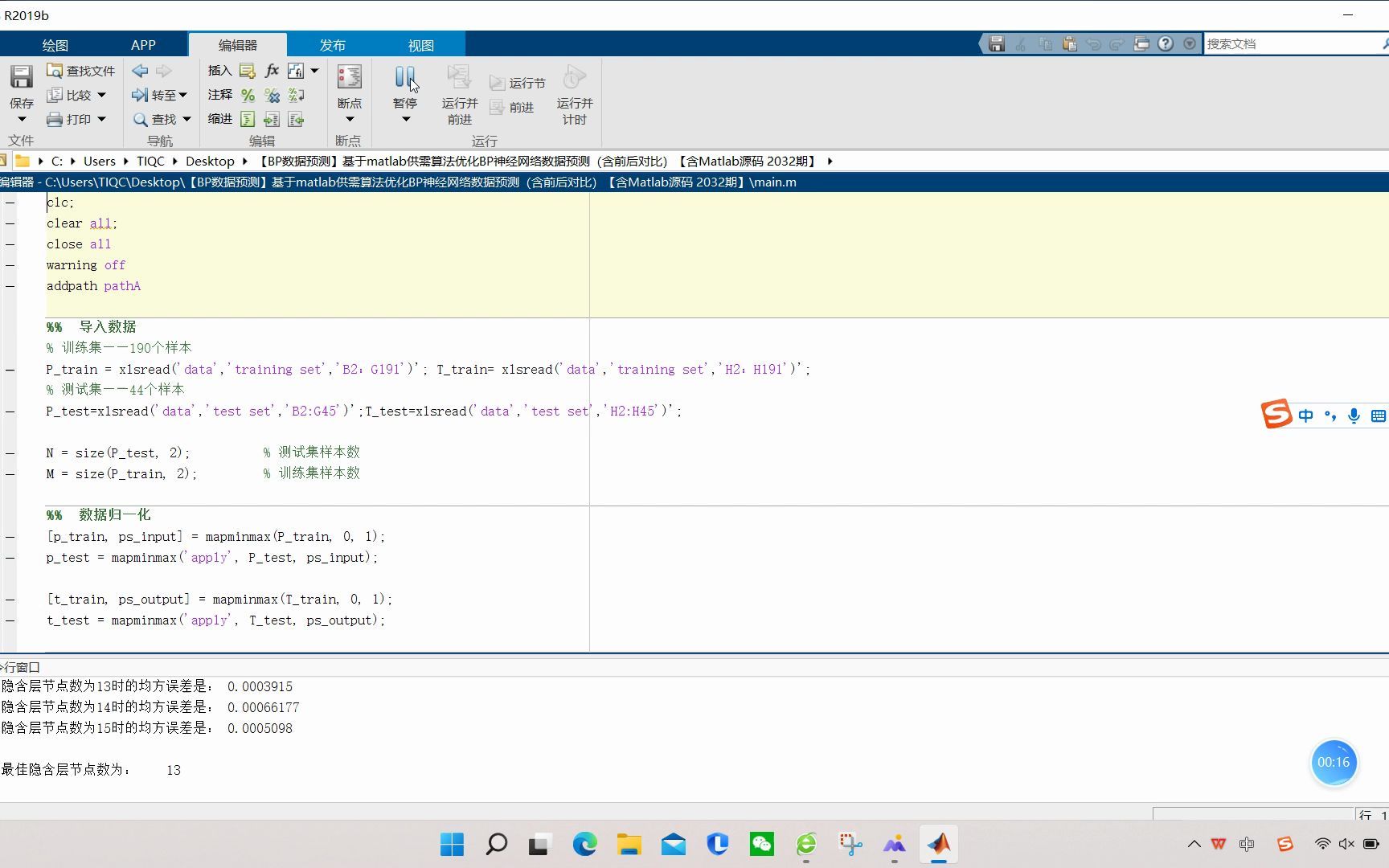1389x868 pixels.
Task: Expand the Find (查找) dropdown arrow
Action: [x=186, y=119]
